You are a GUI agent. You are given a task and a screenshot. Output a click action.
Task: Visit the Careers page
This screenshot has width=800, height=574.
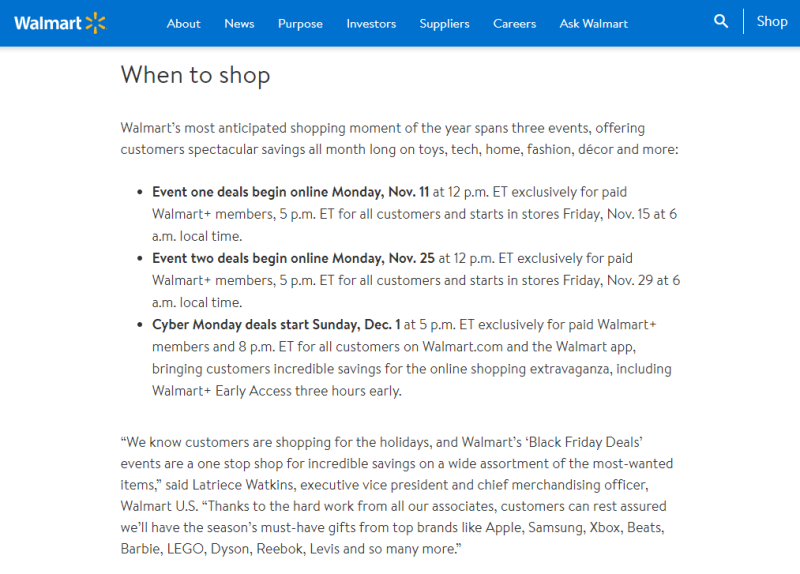514,23
